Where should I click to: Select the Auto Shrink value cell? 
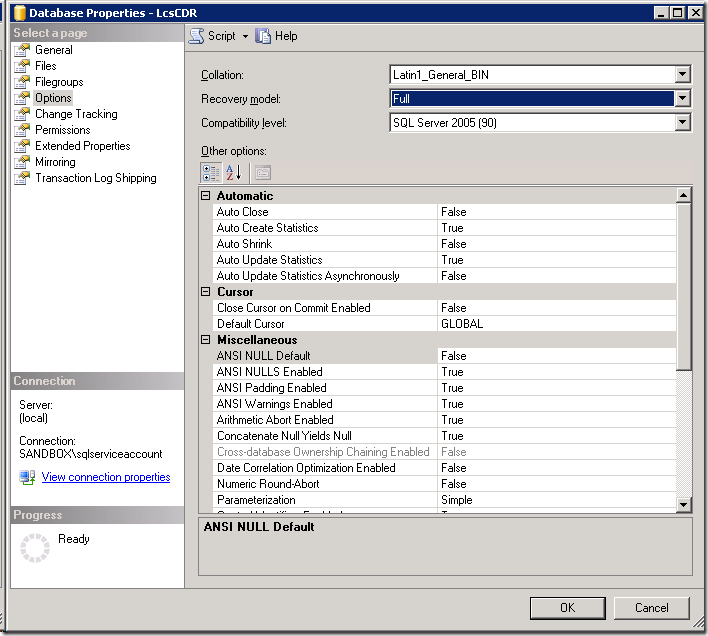(x=556, y=244)
